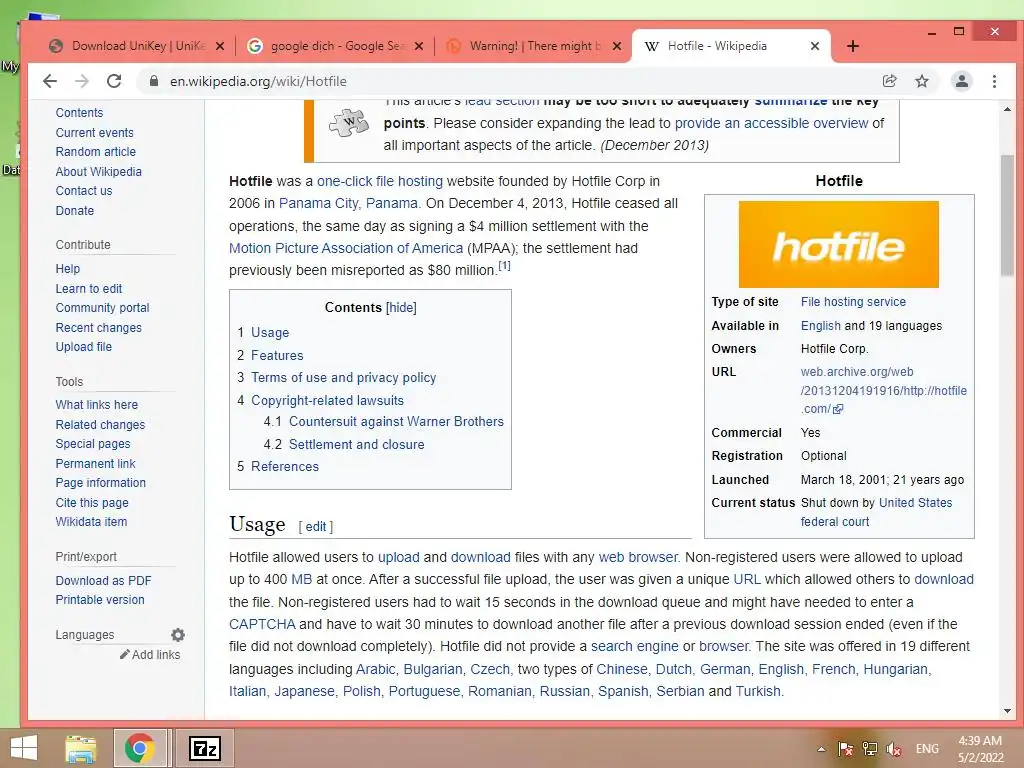Open United States federal court link
The width and height of the screenshot is (1024, 768).
click(x=876, y=512)
